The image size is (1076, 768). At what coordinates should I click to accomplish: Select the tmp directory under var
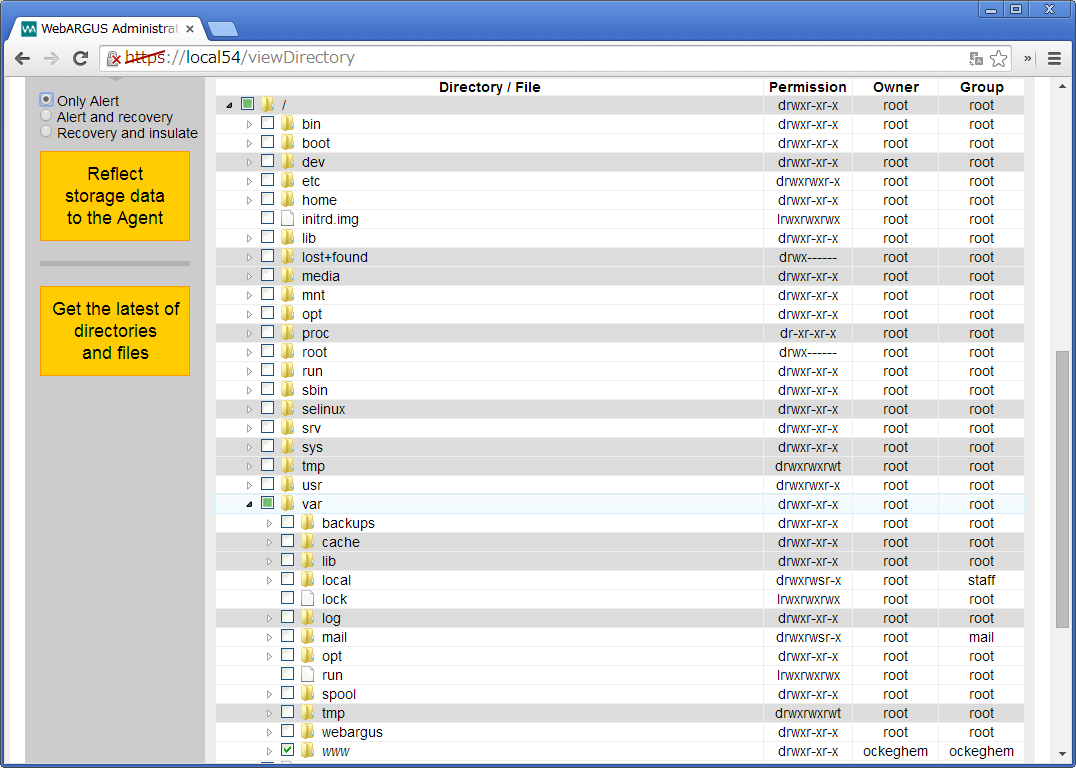[x=333, y=713]
